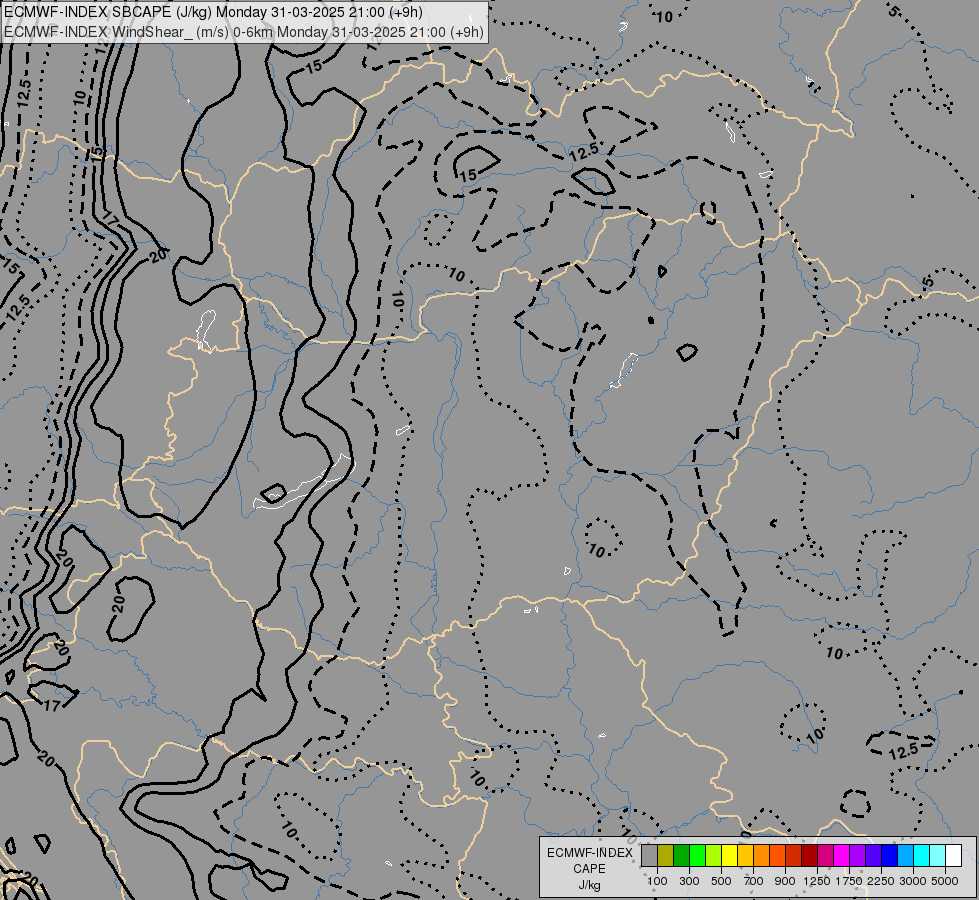Screen dimensions: 979x900
Task: Click the '900' legend tick label
Action: (785, 881)
